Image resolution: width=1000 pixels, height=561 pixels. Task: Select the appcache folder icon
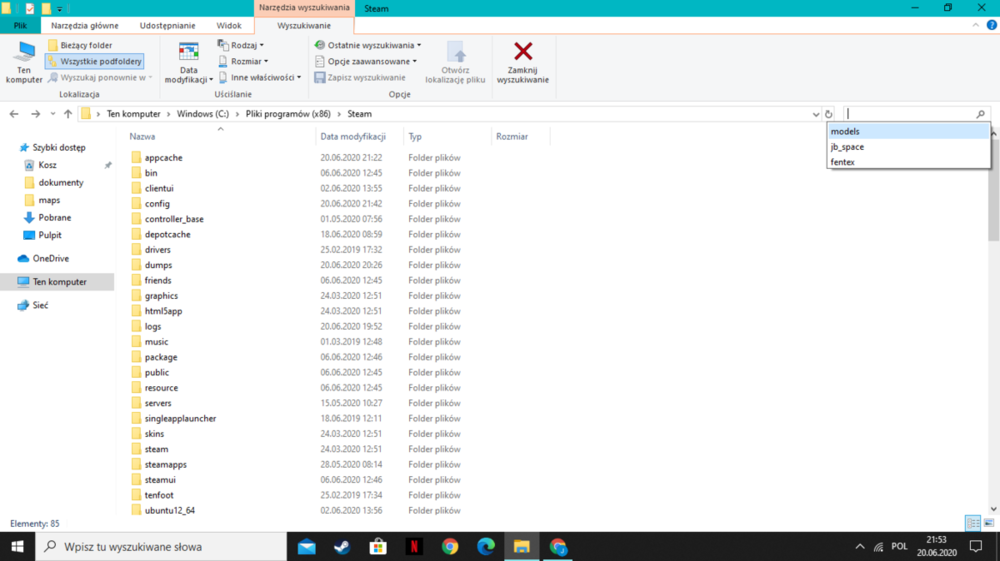136,157
